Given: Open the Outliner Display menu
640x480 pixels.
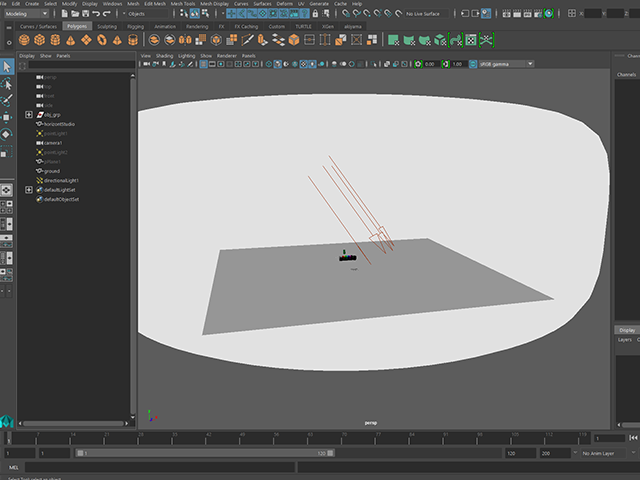Looking at the screenshot, I should coord(27,56).
